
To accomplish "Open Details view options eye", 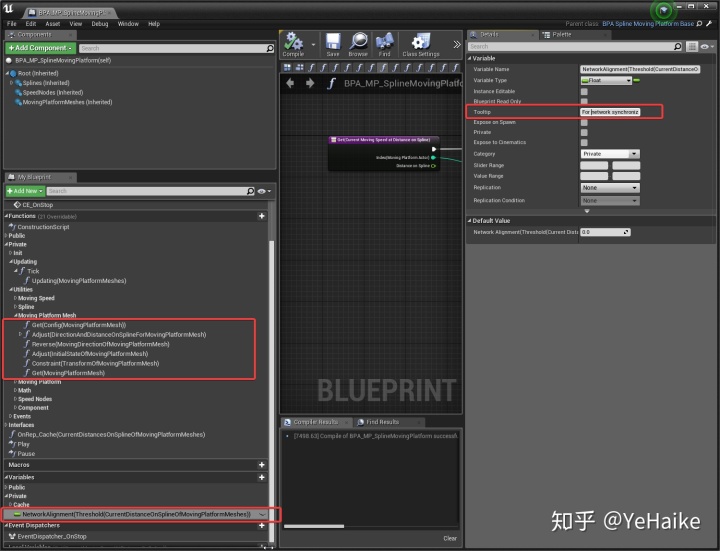I will [706, 46].
